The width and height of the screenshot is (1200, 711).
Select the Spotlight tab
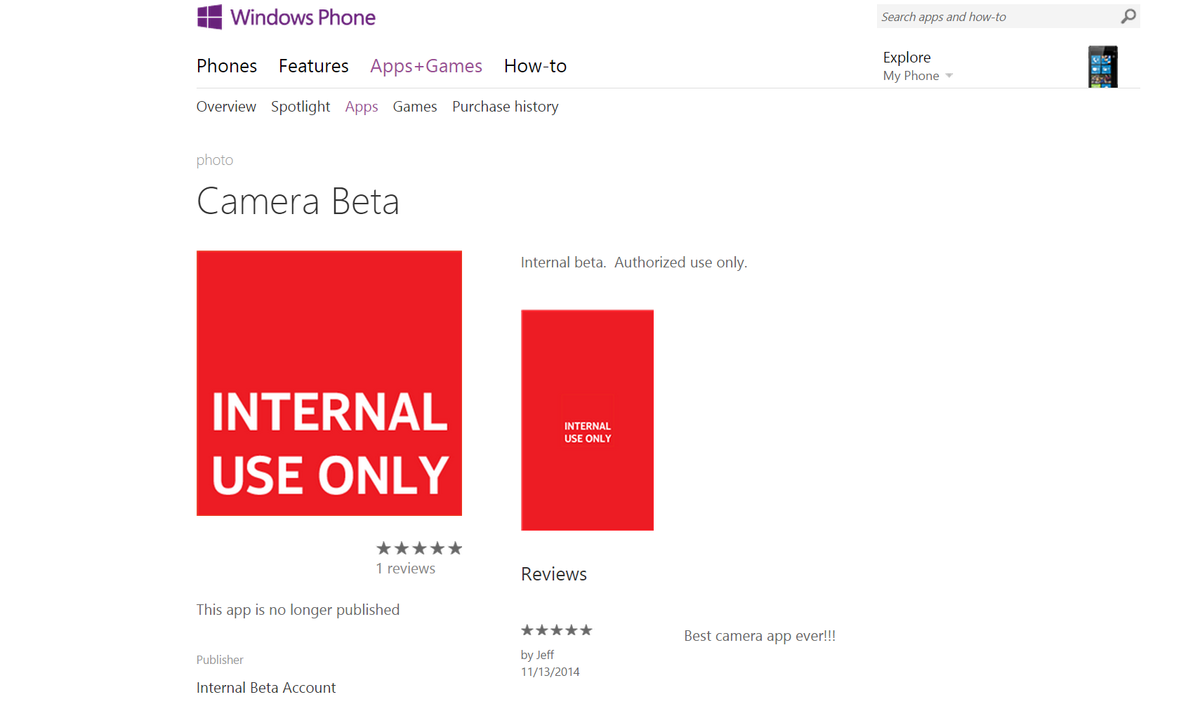pos(300,106)
